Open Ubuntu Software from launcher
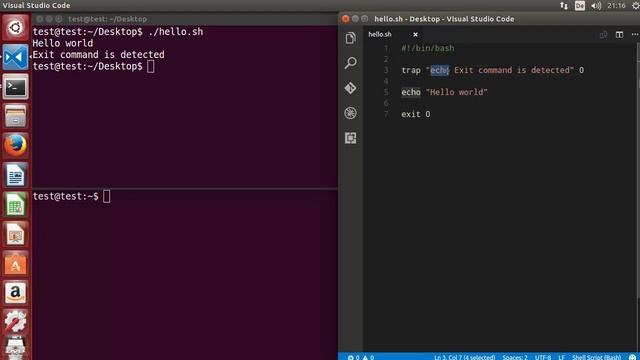This screenshot has width=640, height=360. point(16,263)
